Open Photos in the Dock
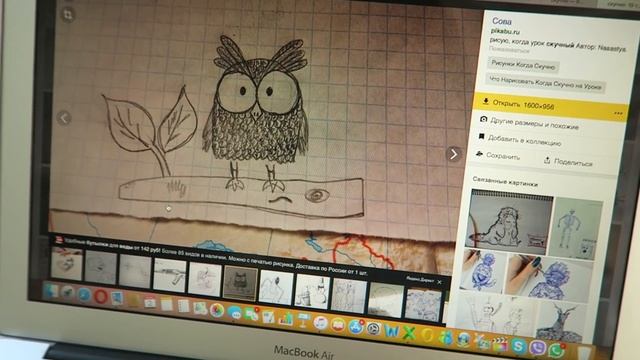 click(217, 310)
